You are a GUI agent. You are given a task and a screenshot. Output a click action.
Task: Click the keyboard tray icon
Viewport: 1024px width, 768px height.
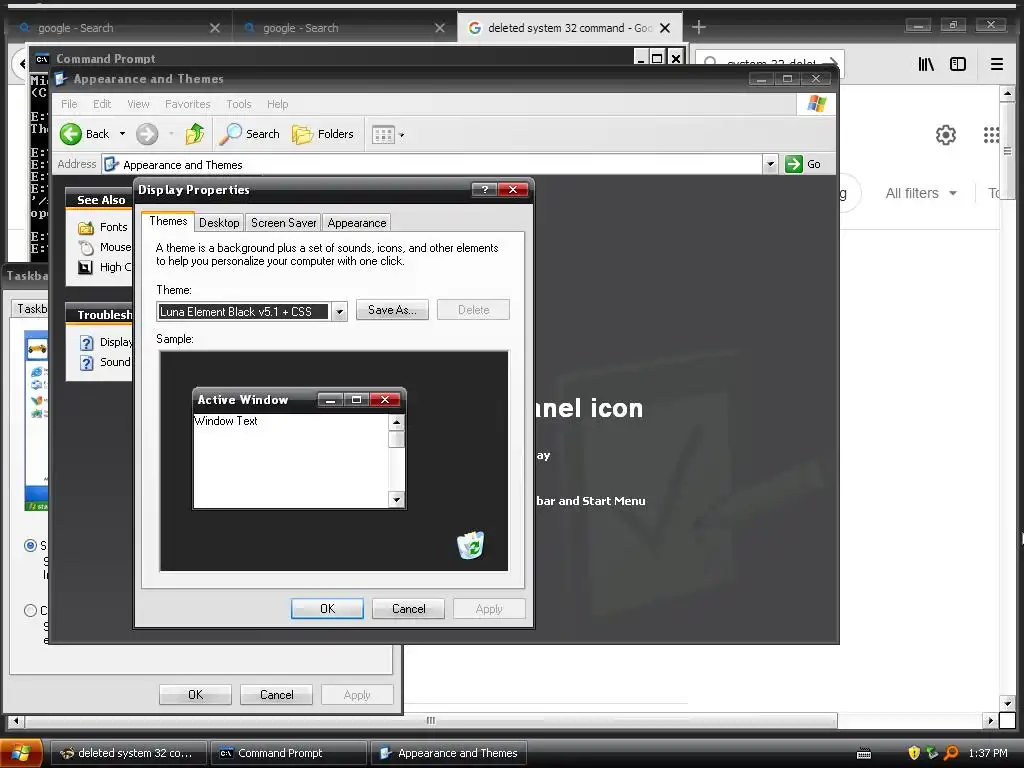pos(864,754)
